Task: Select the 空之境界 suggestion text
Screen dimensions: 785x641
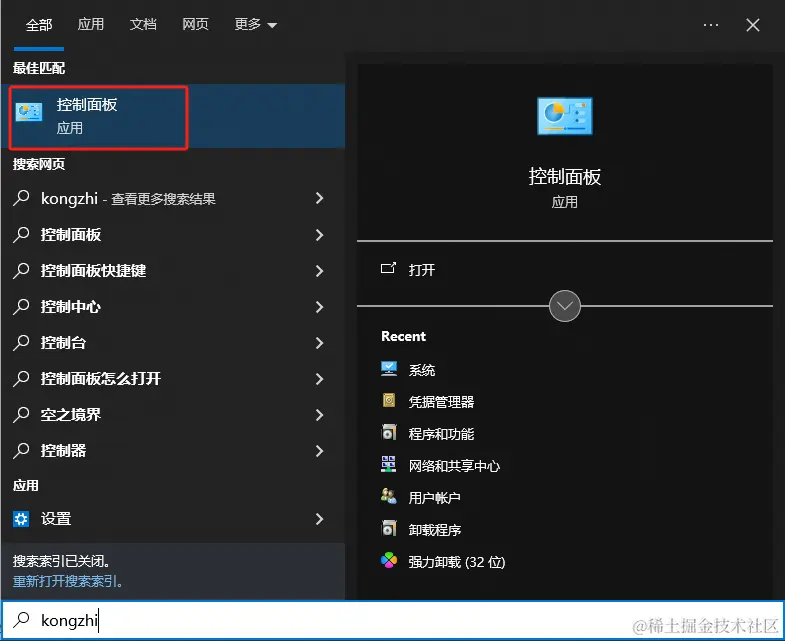Action: pyautogui.click(x=71, y=415)
